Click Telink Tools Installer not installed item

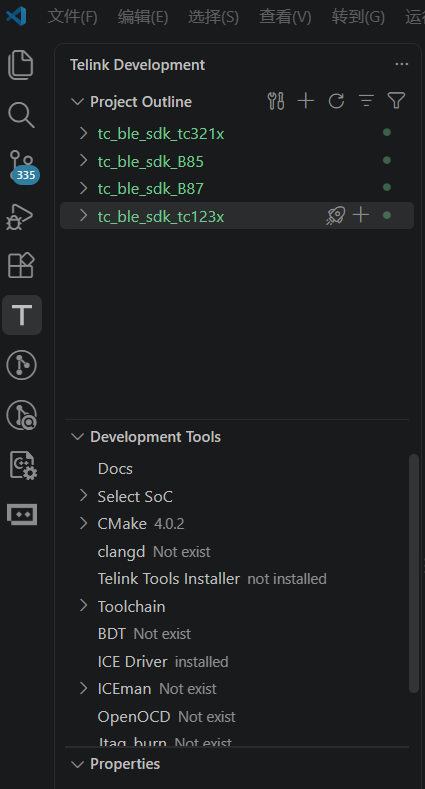(x=212, y=579)
